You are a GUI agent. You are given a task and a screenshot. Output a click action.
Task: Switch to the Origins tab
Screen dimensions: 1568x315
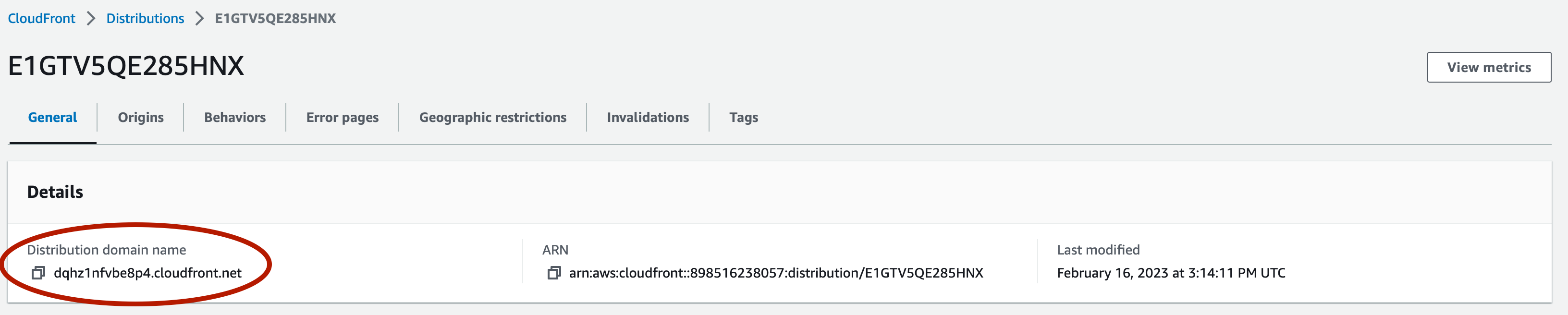(x=141, y=117)
